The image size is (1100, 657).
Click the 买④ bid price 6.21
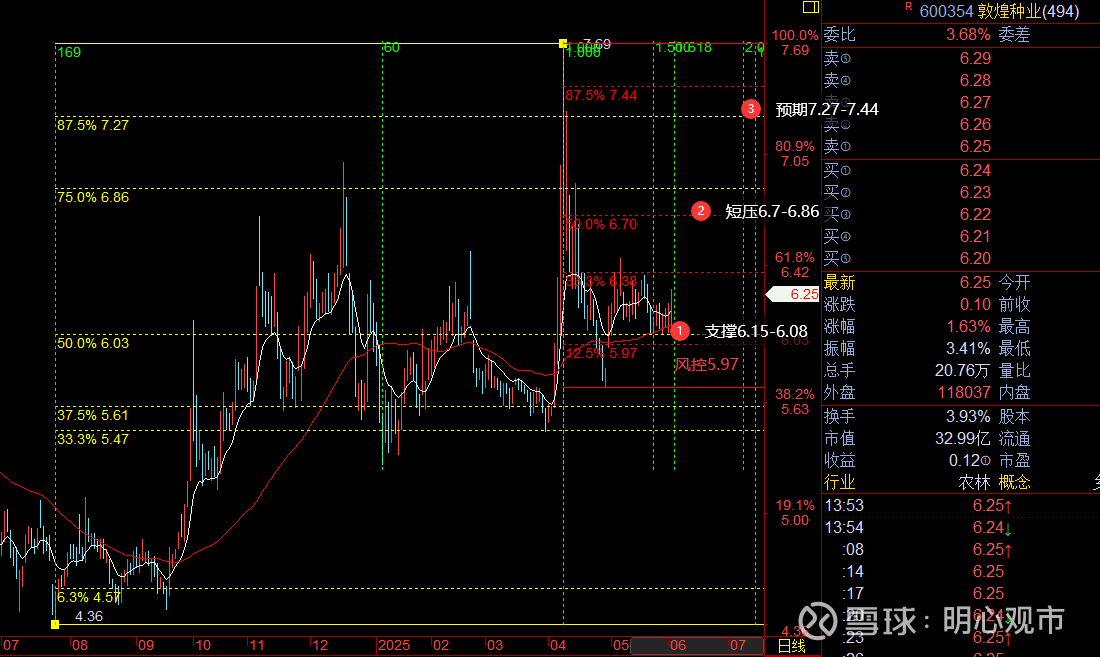coord(975,236)
